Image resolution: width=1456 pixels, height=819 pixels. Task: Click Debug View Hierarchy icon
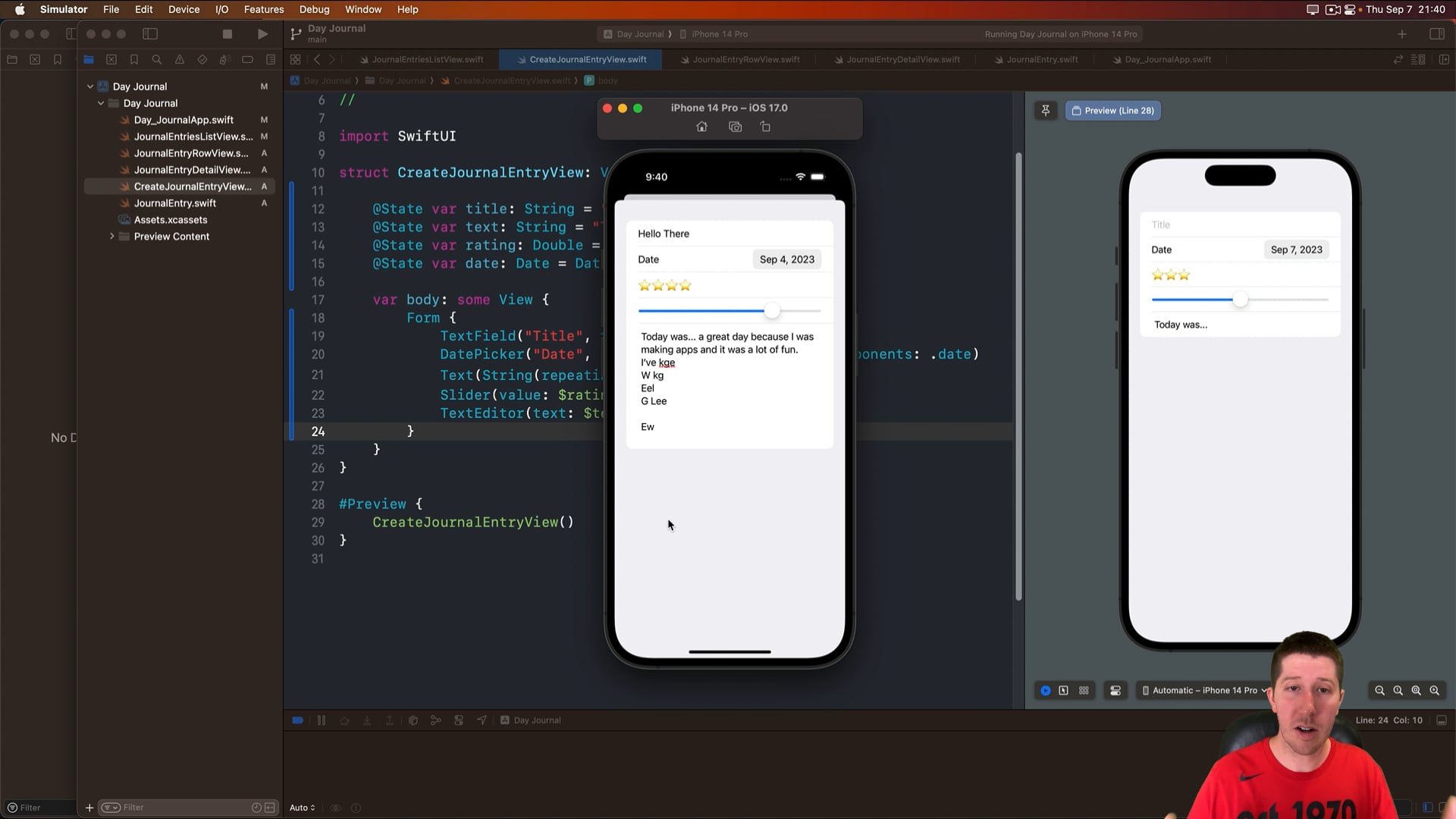[x=413, y=720]
